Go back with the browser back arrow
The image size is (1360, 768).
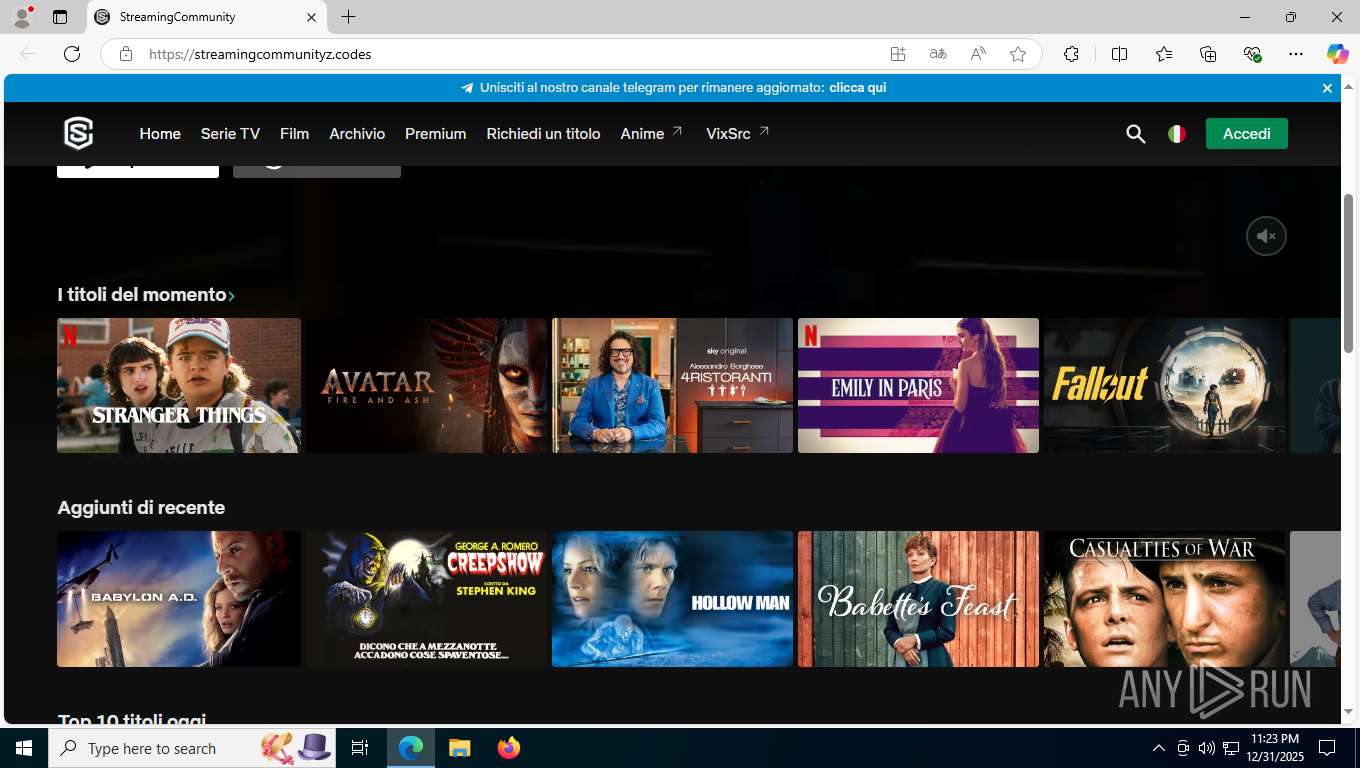(28, 54)
